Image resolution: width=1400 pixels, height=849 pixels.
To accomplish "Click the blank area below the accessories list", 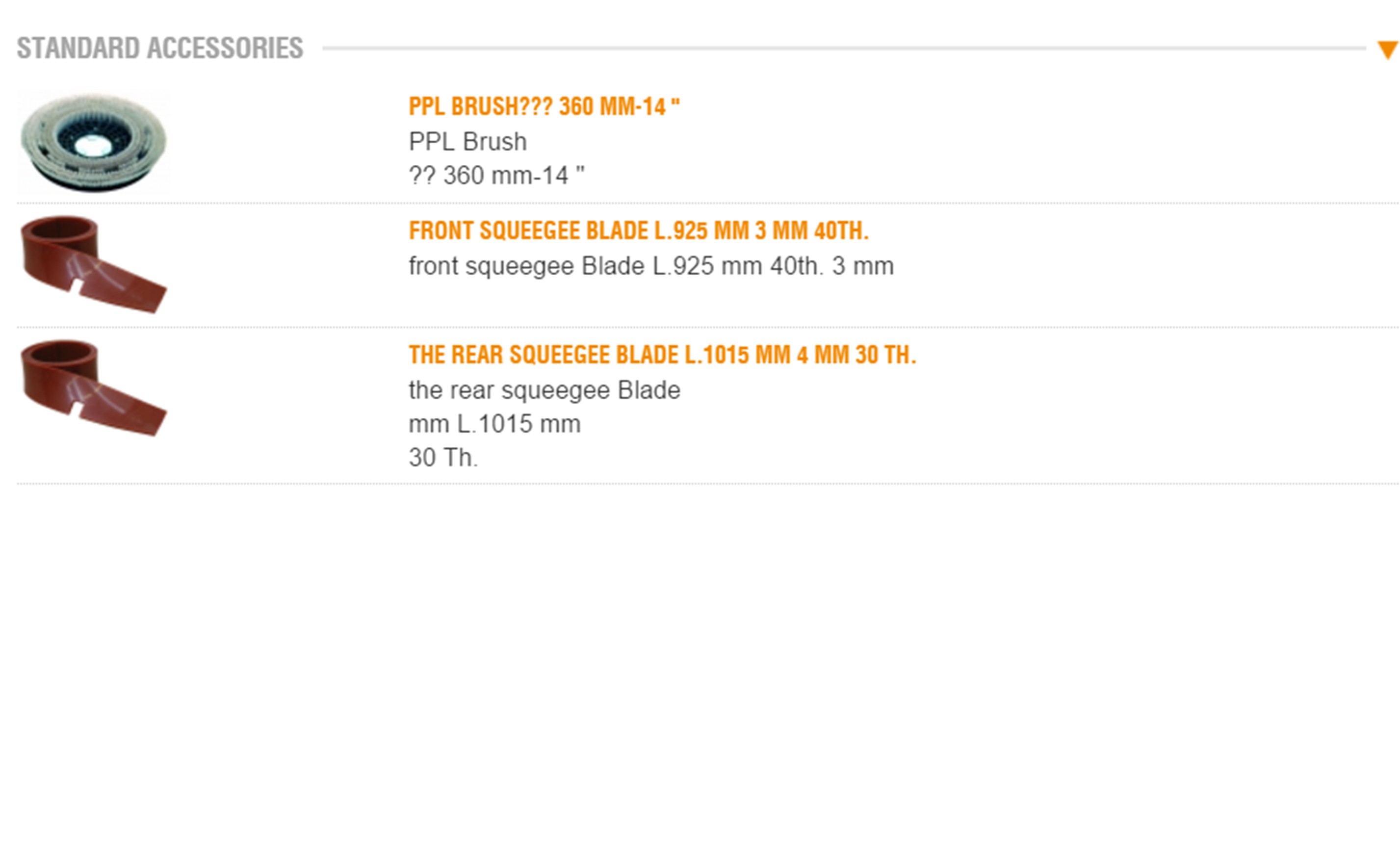I will 699,653.
